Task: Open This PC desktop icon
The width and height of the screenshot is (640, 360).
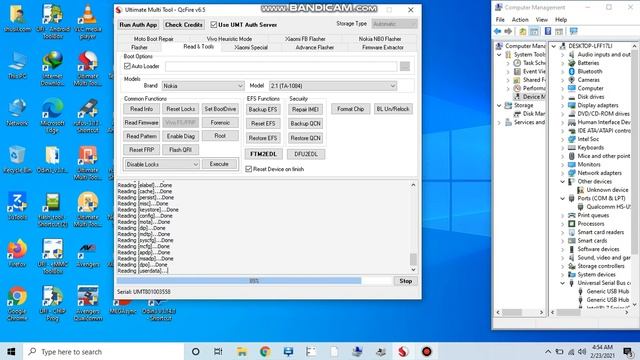Action: [17, 65]
